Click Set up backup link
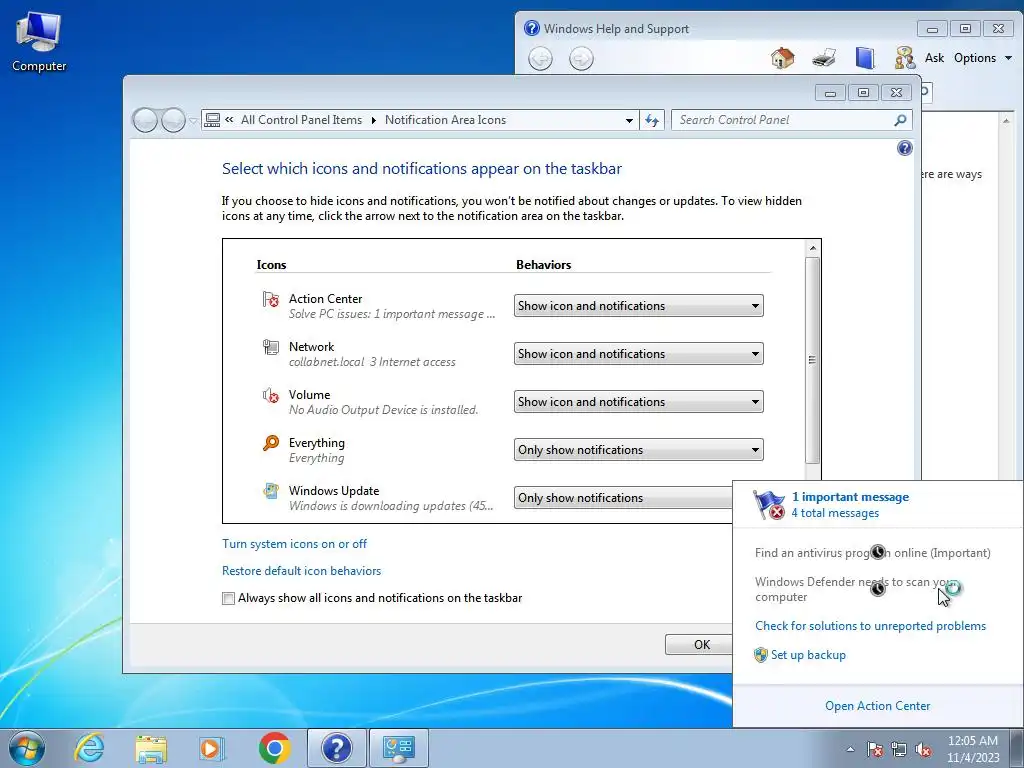 [x=808, y=655]
